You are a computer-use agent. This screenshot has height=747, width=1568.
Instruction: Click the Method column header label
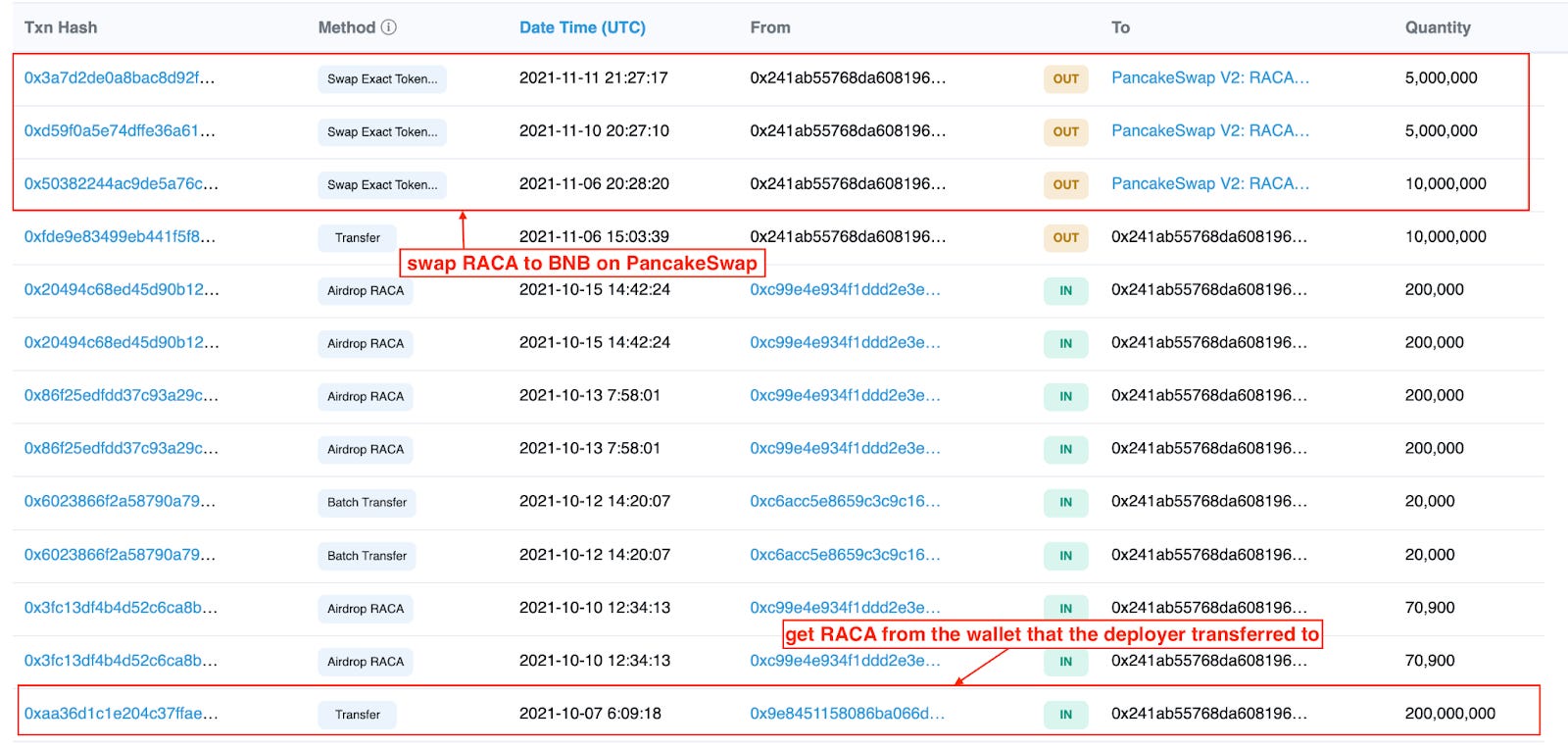(347, 27)
